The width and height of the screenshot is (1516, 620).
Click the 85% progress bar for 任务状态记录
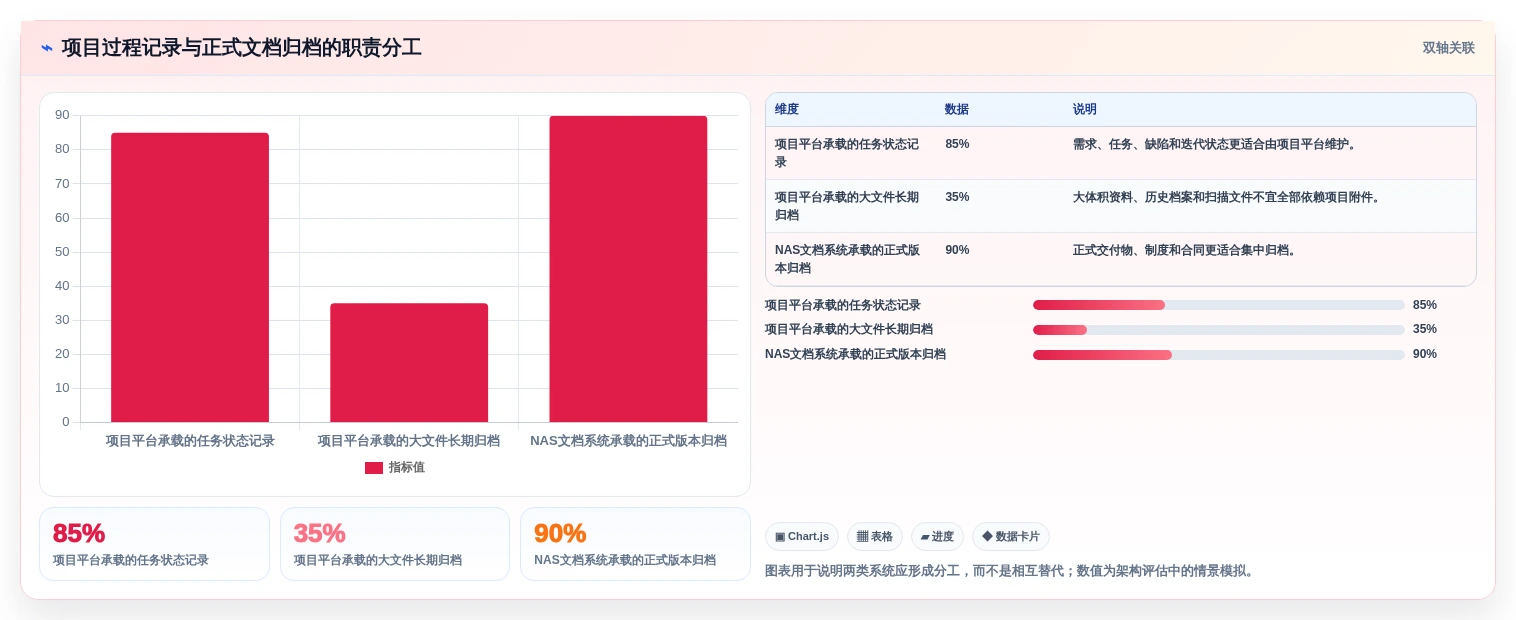(x=1219, y=305)
